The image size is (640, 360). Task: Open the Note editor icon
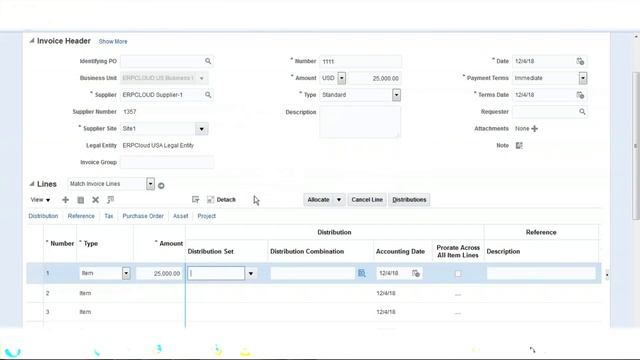519,145
